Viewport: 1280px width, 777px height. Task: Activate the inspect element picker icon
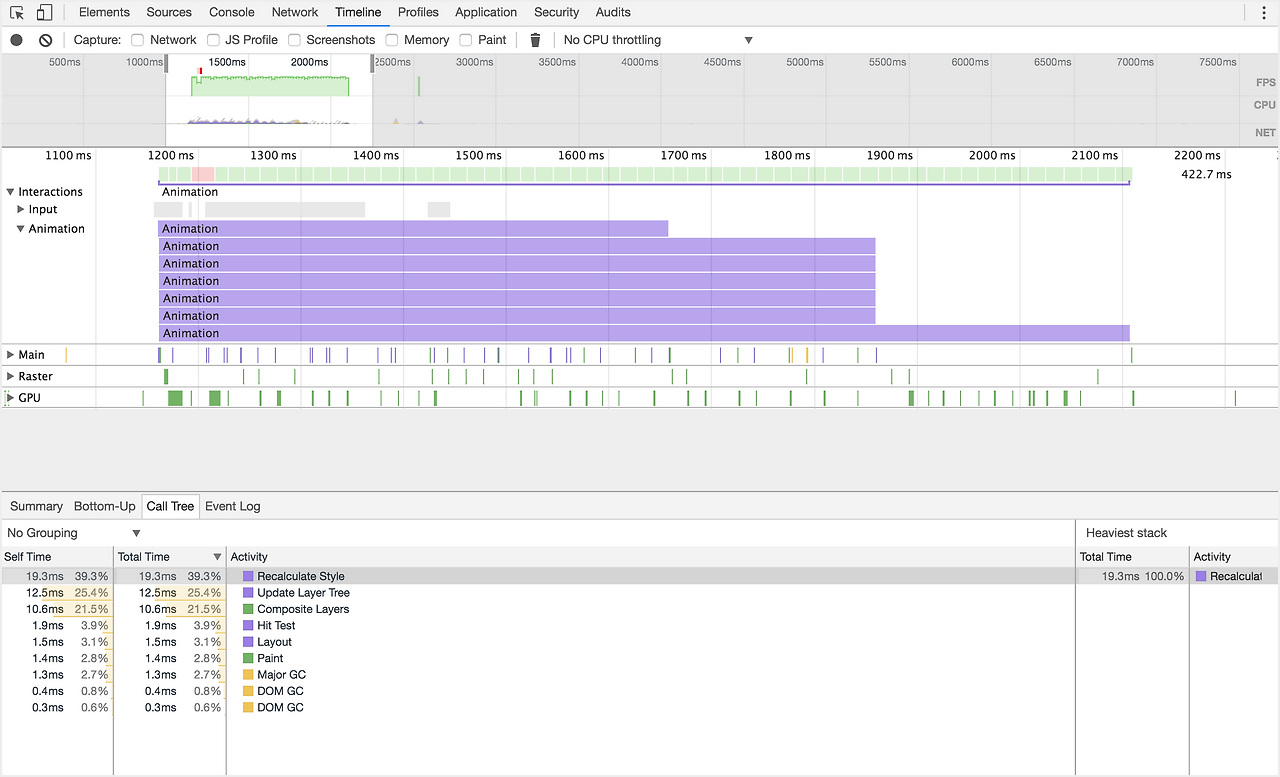tap(17, 13)
